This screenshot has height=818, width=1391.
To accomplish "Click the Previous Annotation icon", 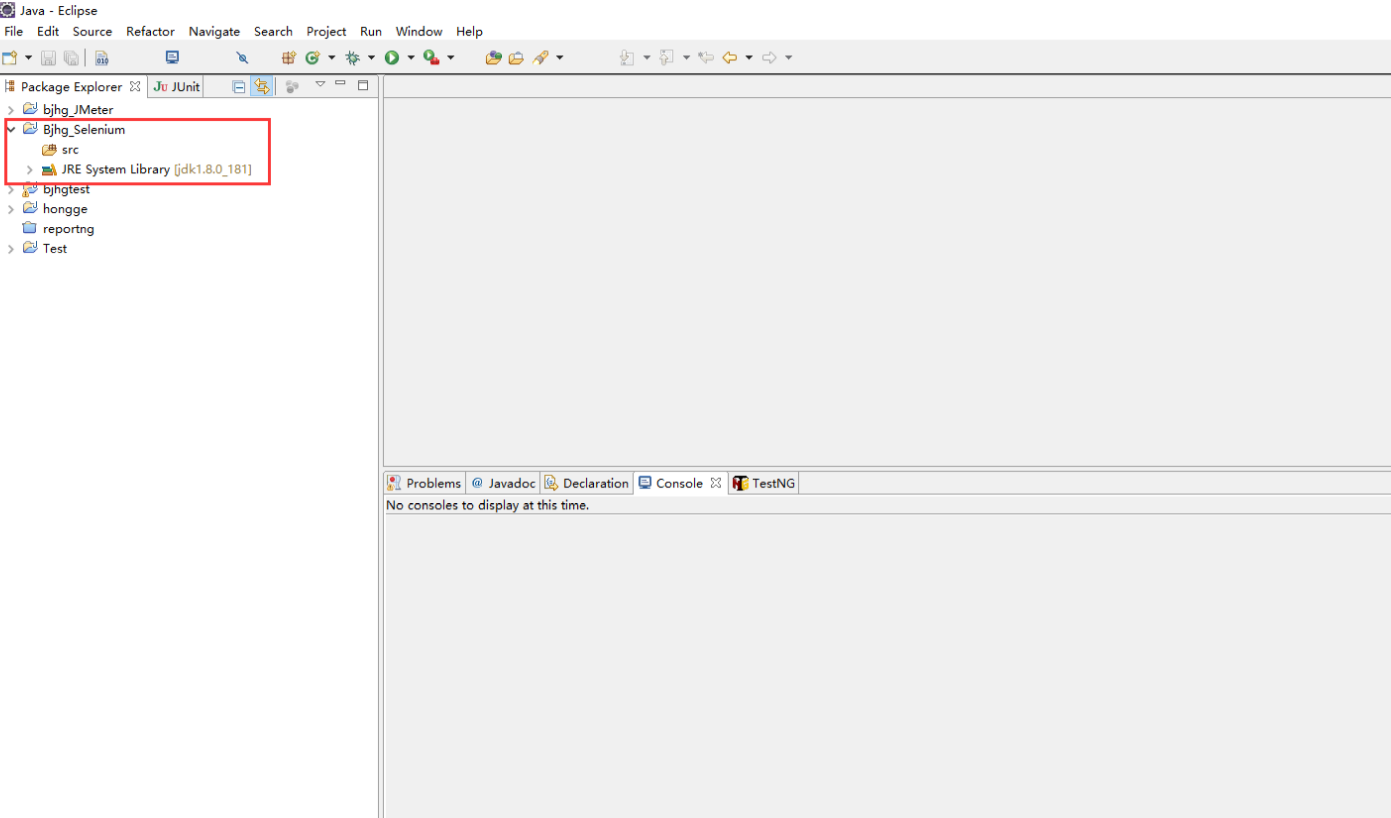I will pyautogui.click(x=667, y=58).
